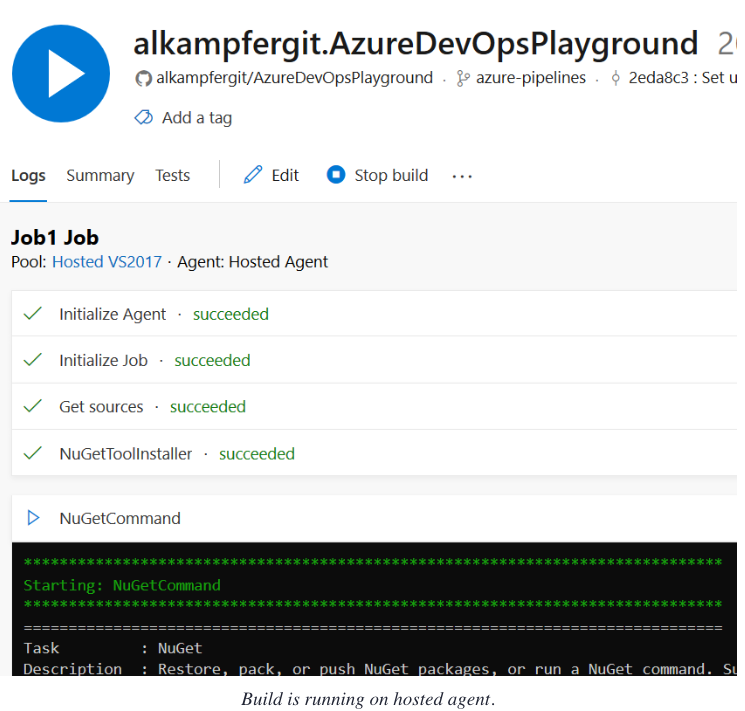Open the more actions ellipsis menu
Viewport: 745px width, 711px height.
coord(462,176)
